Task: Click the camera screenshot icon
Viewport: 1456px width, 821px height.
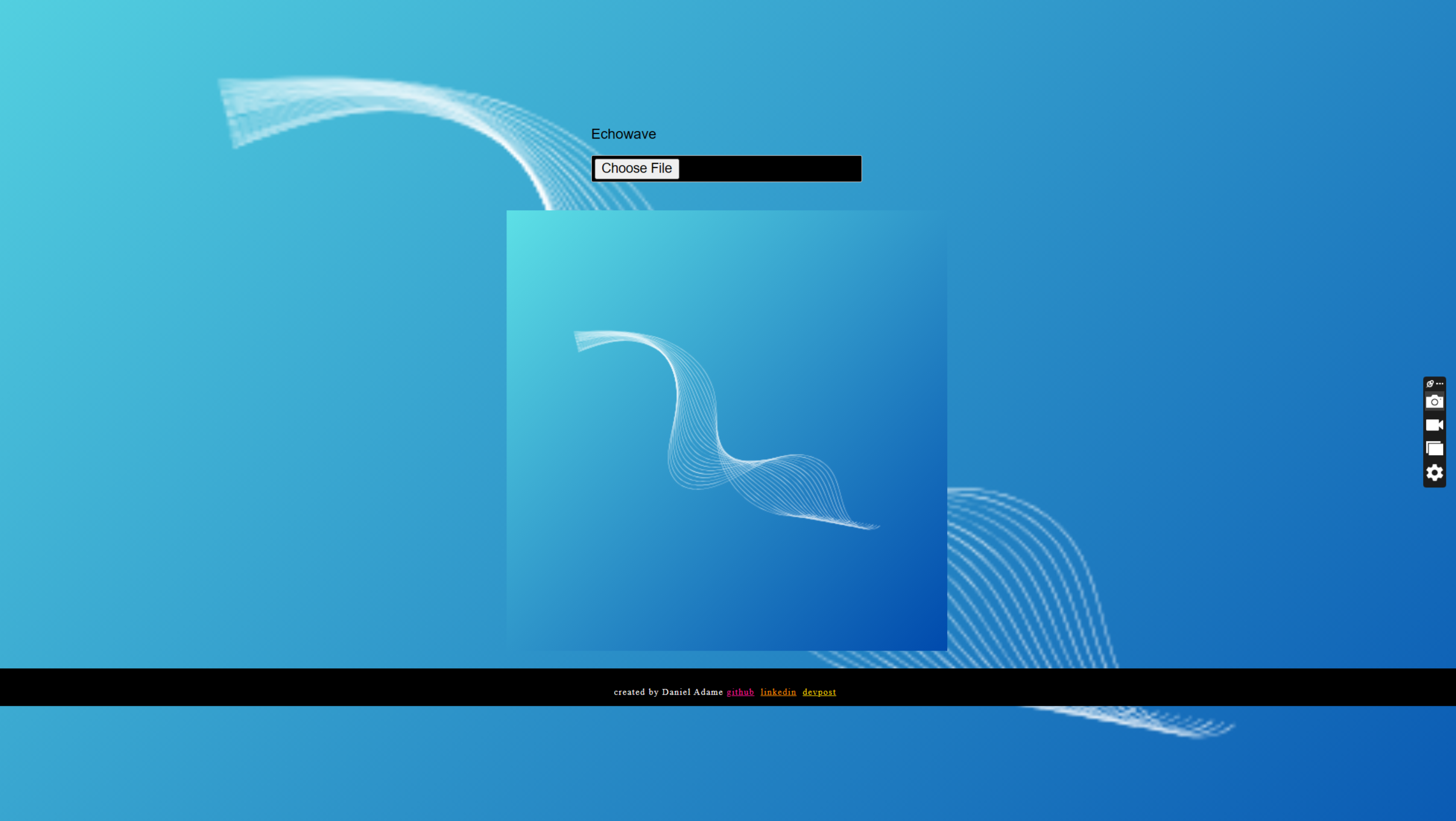Action: point(1434,402)
